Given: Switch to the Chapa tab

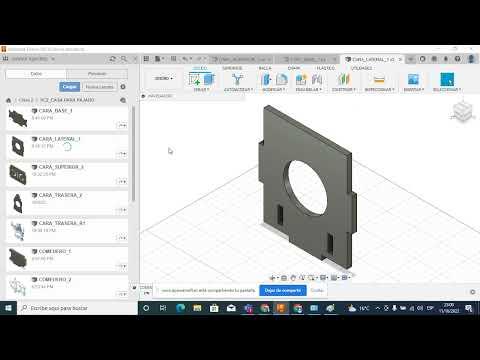Looking at the screenshot, I should 293,68.
